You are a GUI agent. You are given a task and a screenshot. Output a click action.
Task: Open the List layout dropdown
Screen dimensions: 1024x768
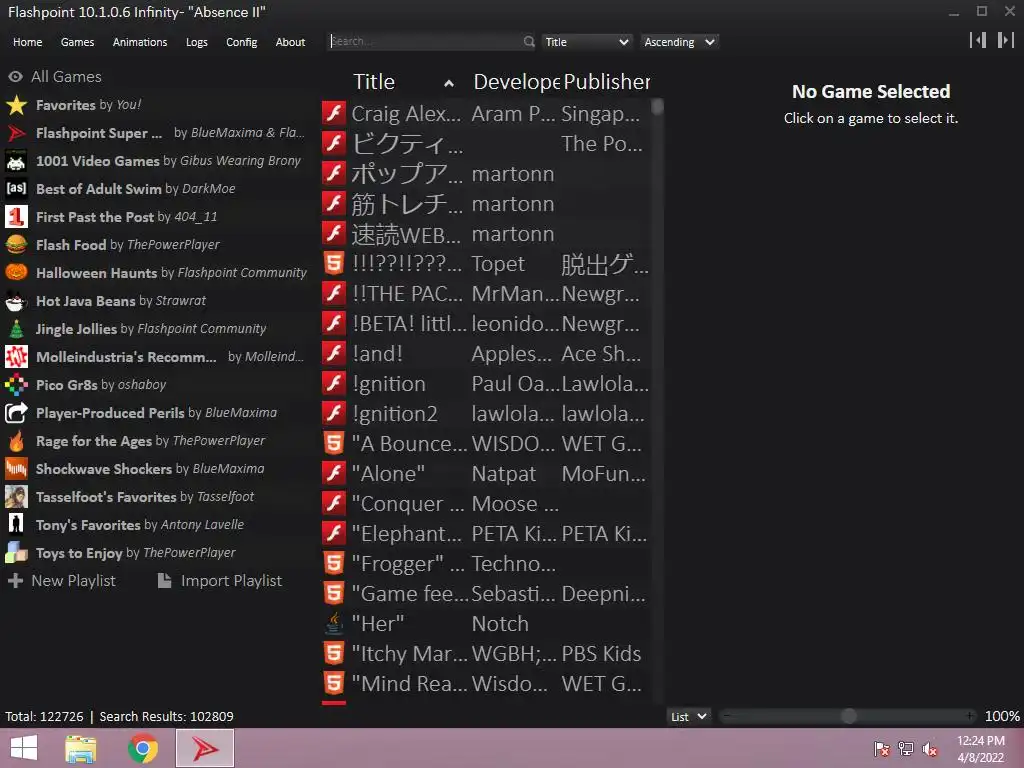[688, 716]
